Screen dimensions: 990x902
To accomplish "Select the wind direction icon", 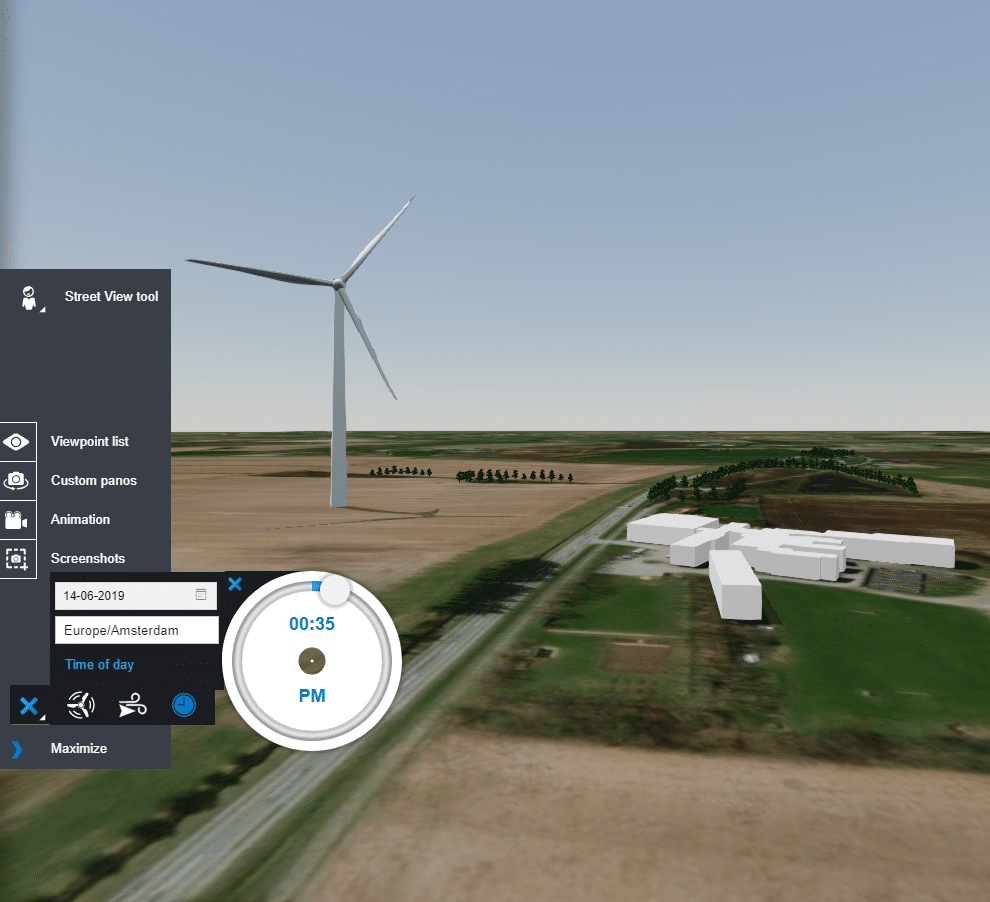I will click(133, 705).
